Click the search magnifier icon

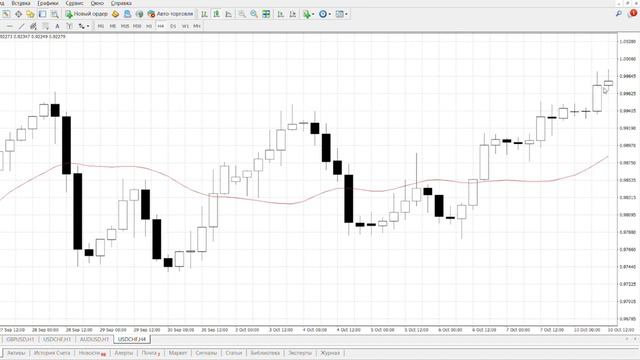(619, 13)
